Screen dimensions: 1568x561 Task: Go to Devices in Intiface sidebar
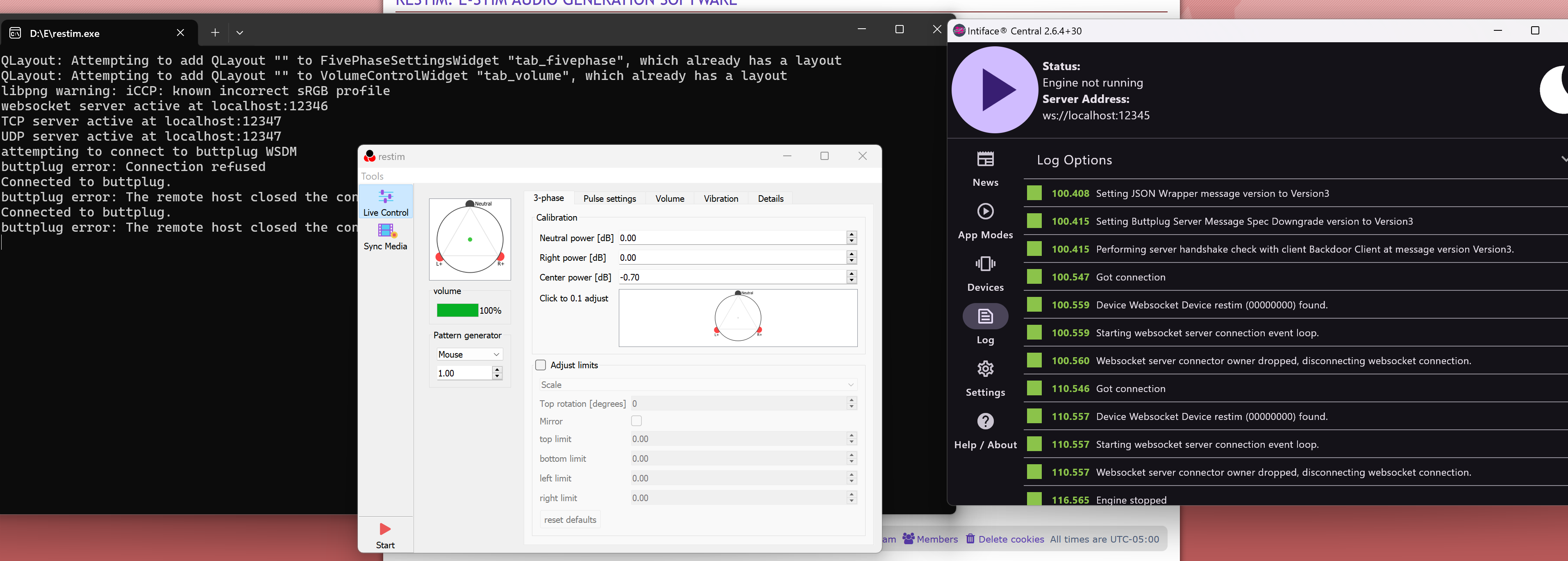(x=986, y=274)
